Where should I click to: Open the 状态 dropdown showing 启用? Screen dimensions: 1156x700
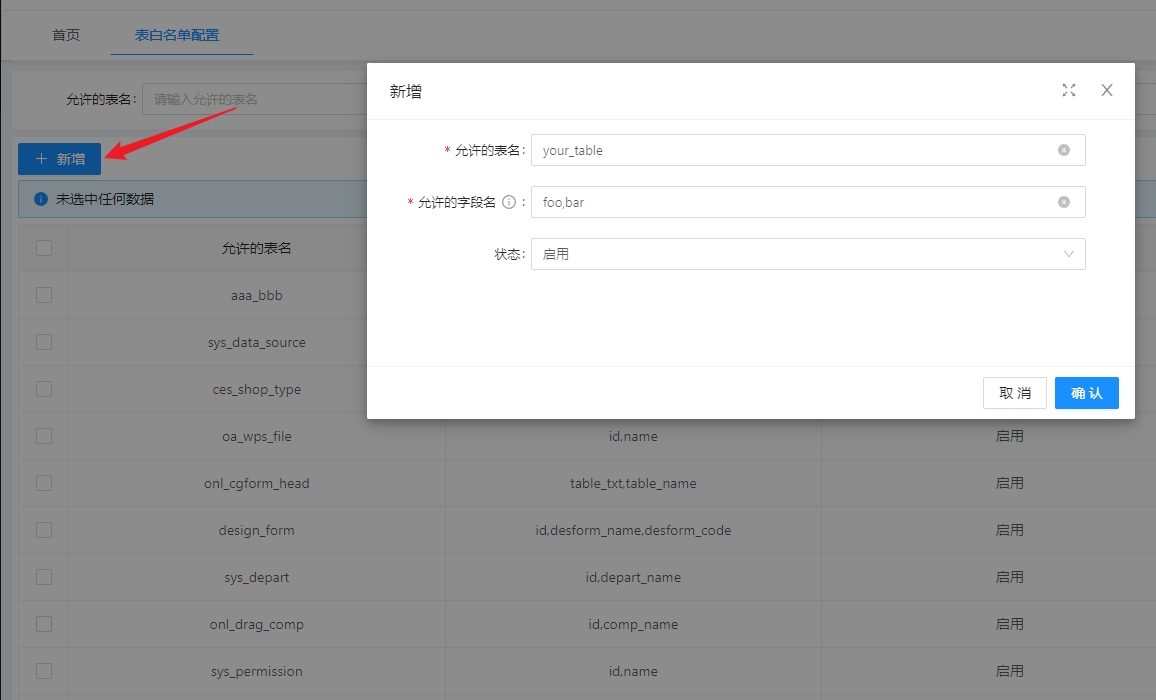point(808,254)
